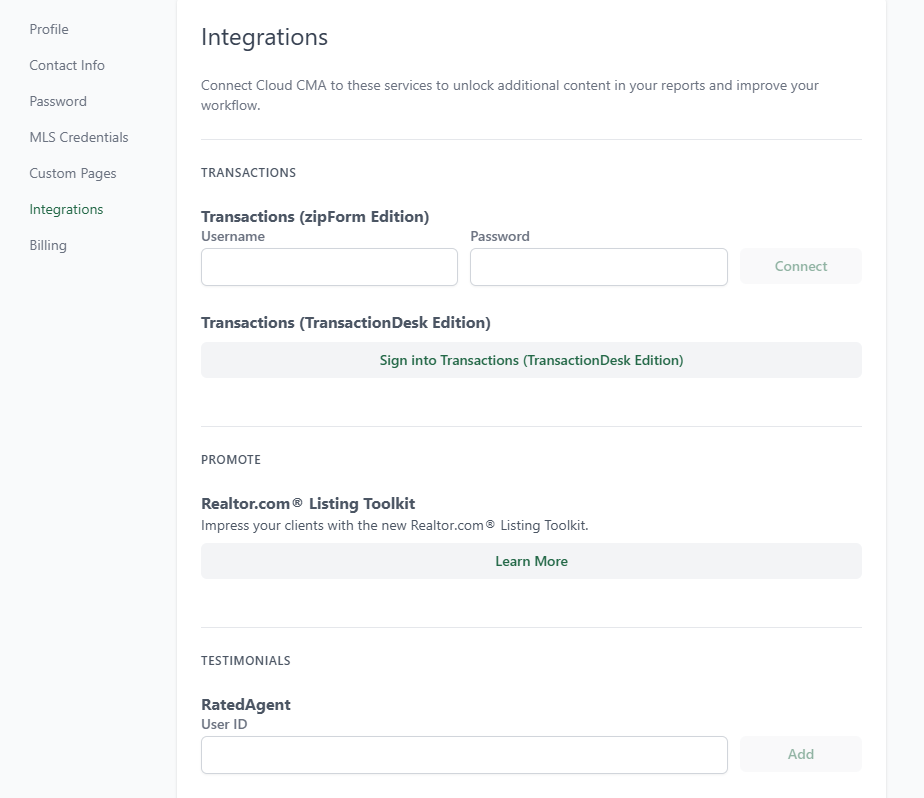Click Connect for zipForm Transactions

pos(800,266)
